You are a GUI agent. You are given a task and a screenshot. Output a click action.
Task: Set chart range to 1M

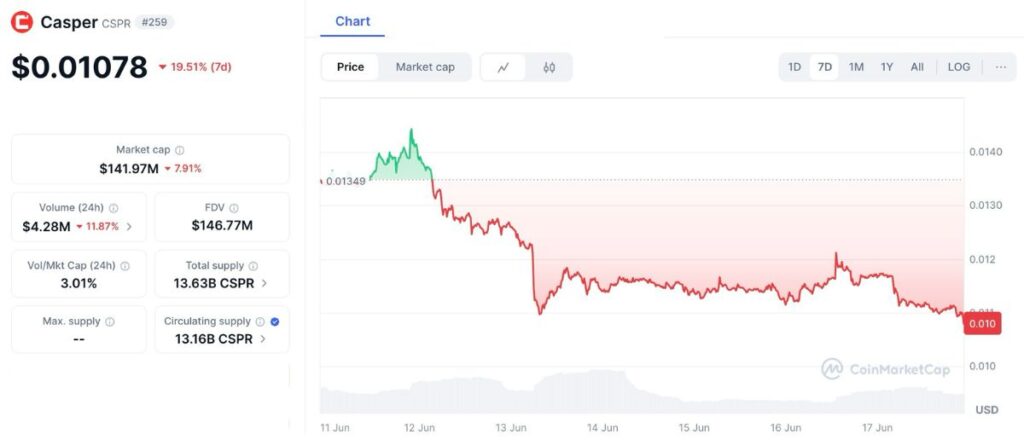pos(856,67)
